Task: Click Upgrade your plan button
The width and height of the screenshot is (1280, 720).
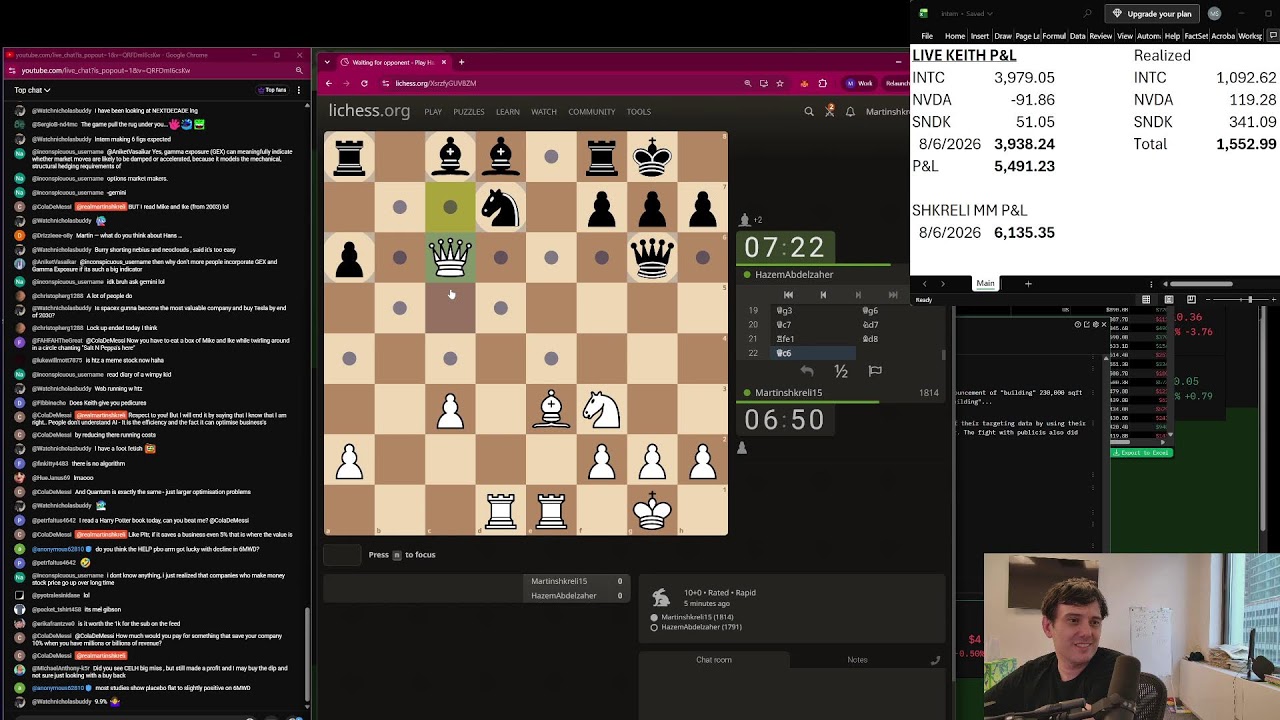Action: point(1153,13)
